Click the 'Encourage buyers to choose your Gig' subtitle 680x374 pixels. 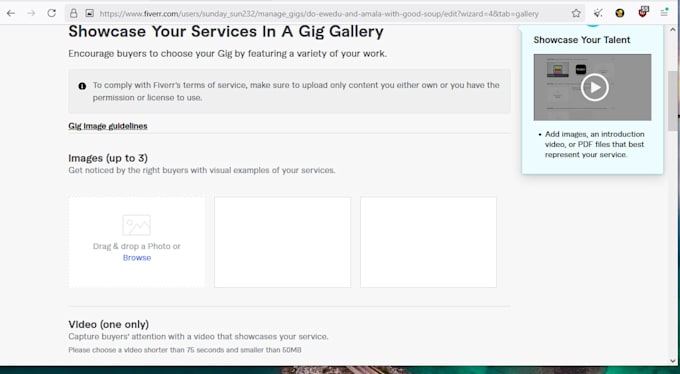(x=227, y=54)
